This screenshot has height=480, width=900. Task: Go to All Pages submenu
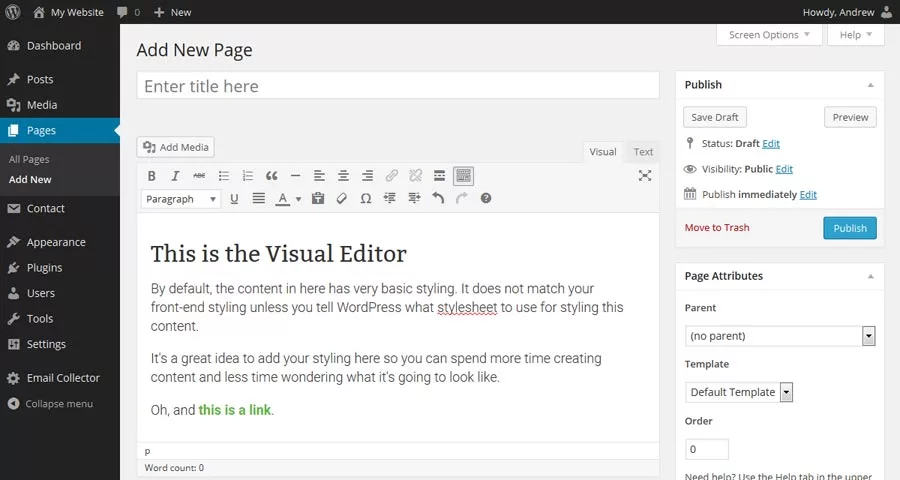(29, 159)
